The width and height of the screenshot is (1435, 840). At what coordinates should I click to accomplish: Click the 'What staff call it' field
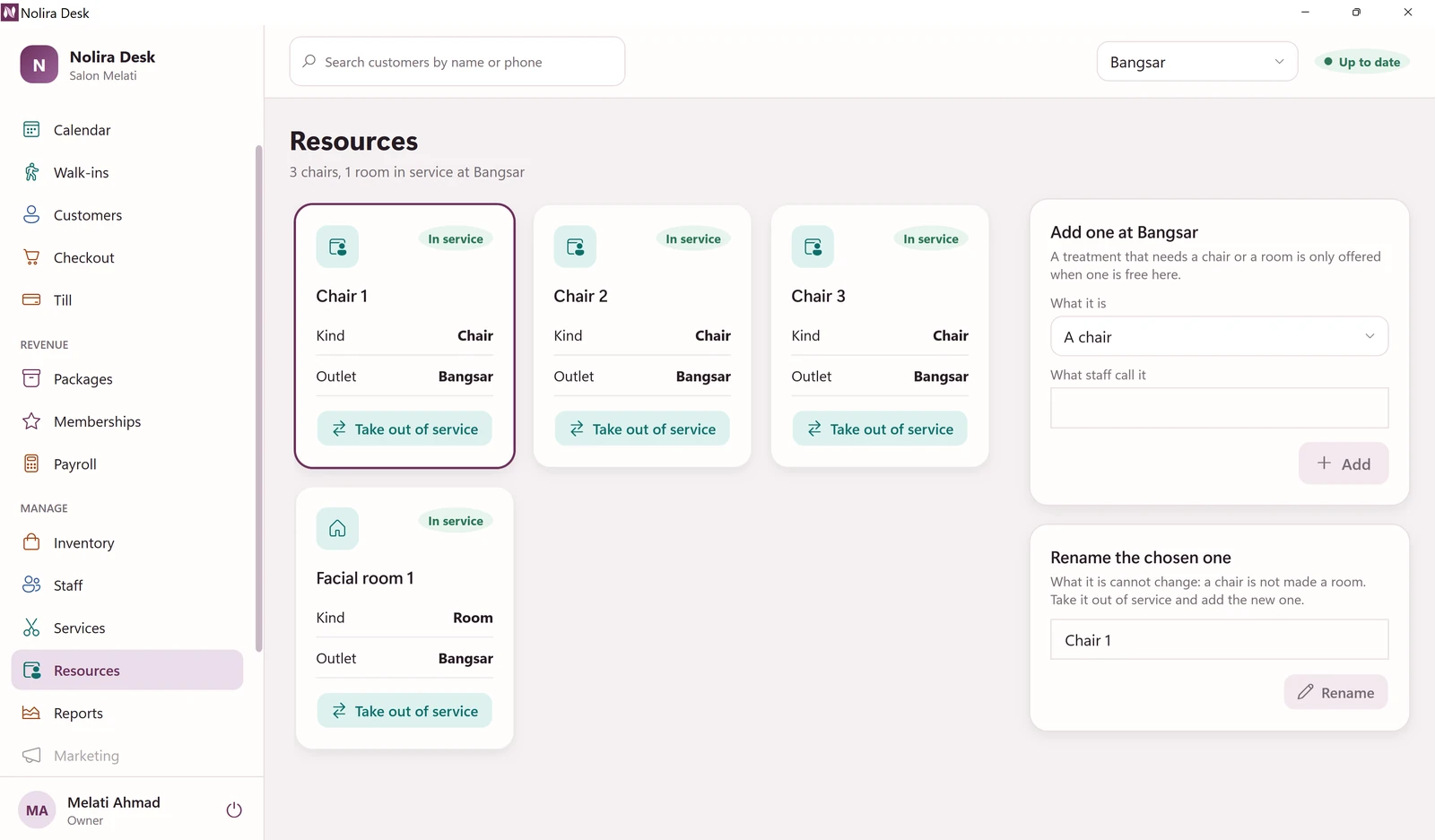1219,408
